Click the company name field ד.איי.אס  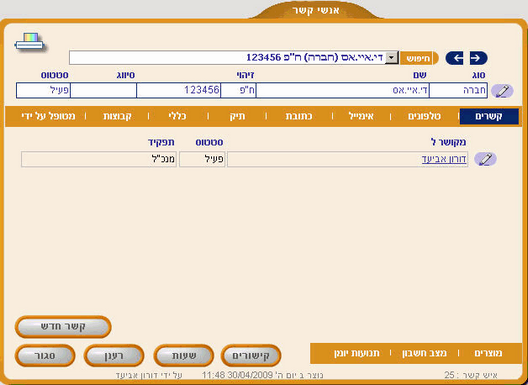343,91
